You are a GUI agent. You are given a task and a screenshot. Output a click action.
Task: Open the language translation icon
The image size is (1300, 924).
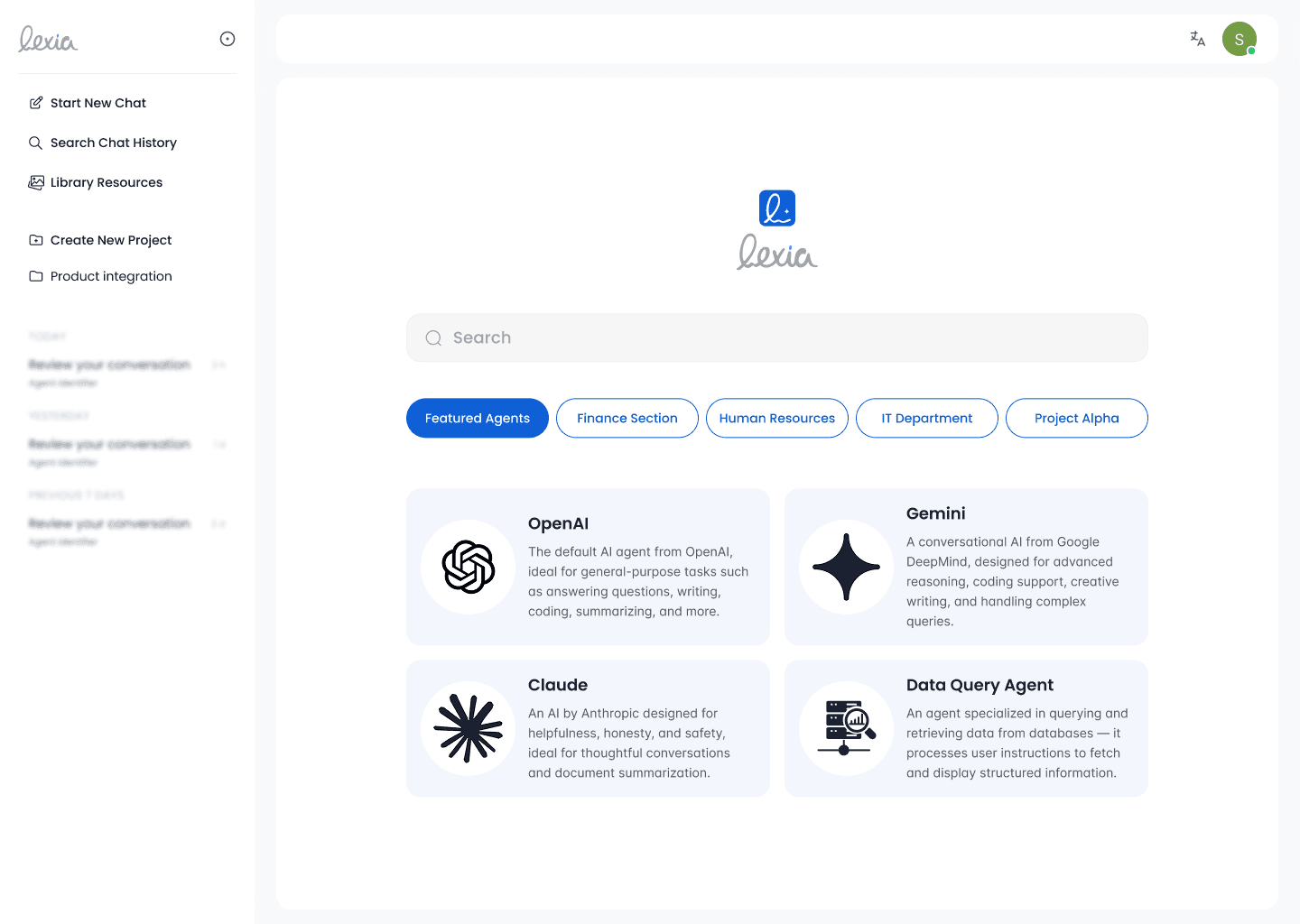point(1198,39)
